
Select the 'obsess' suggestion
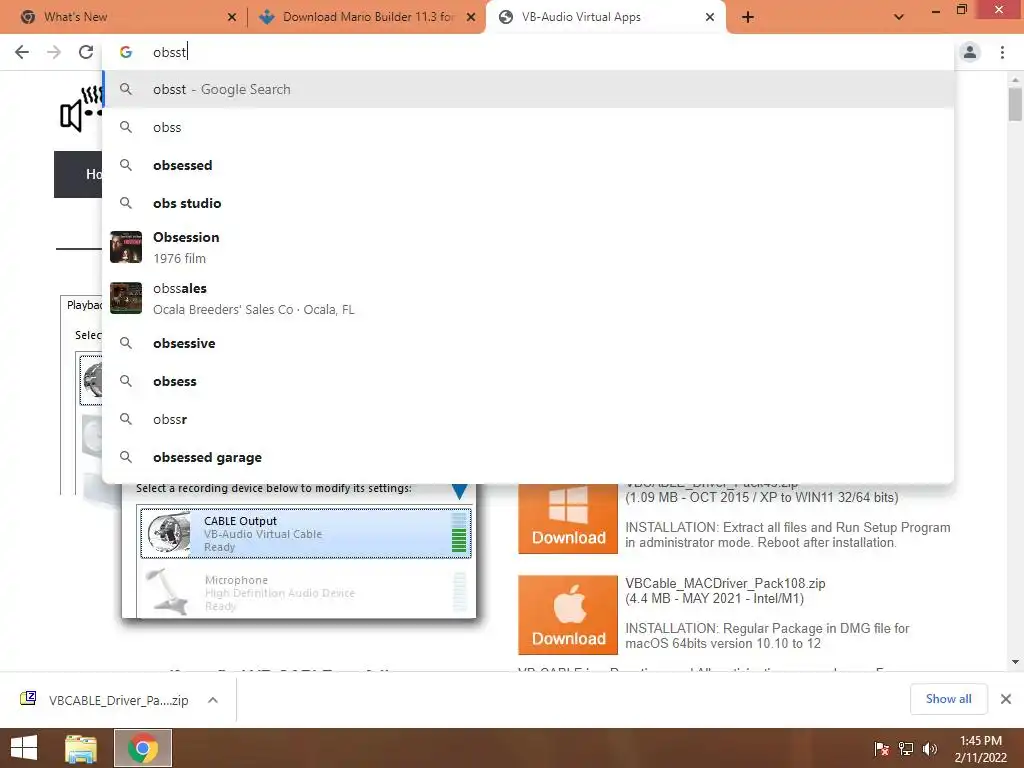[x=528, y=381]
